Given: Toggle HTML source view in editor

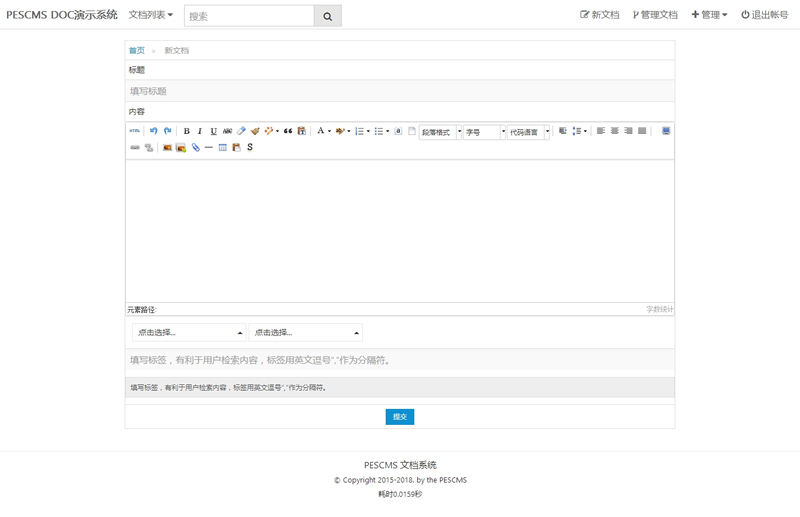Looking at the screenshot, I should [135, 131].
